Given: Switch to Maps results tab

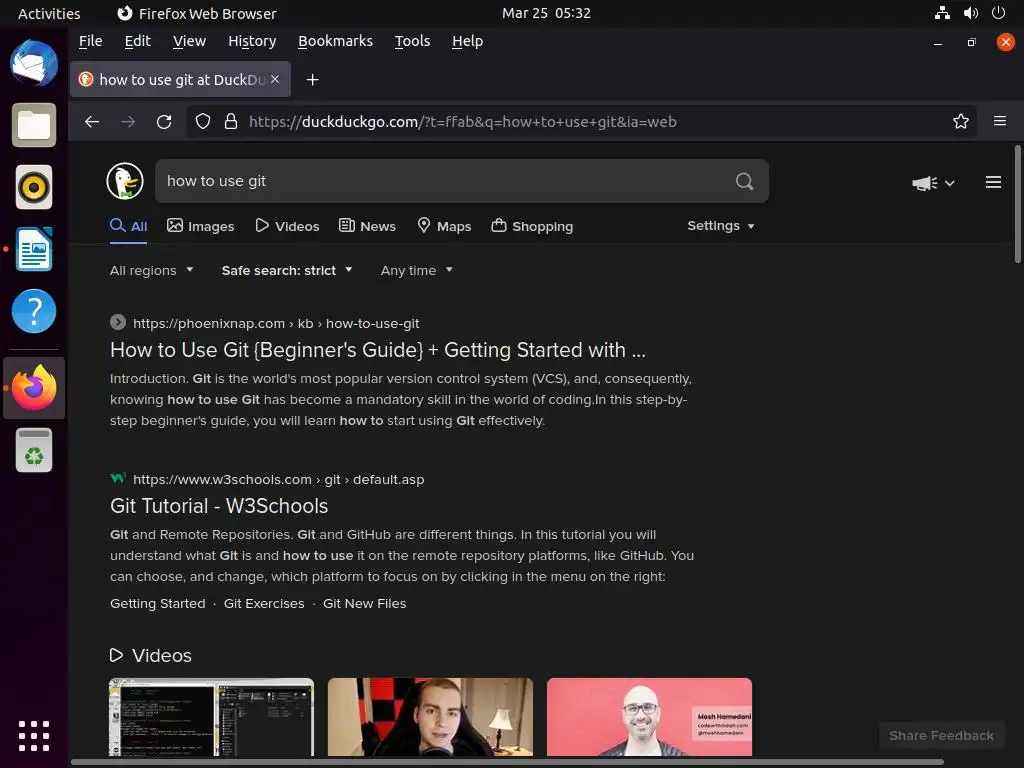Looking at the screenshot, I should pyautogui.click(x=444, y=226).
